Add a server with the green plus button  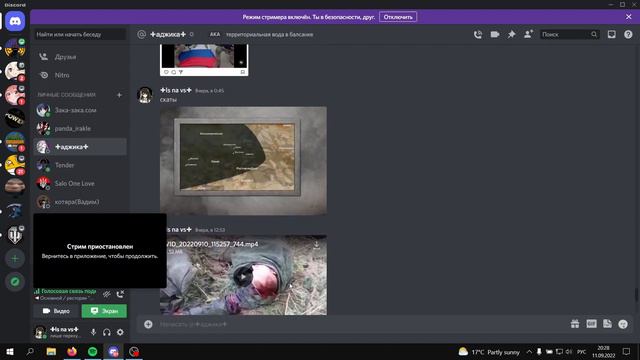click(x=15, y=259)
